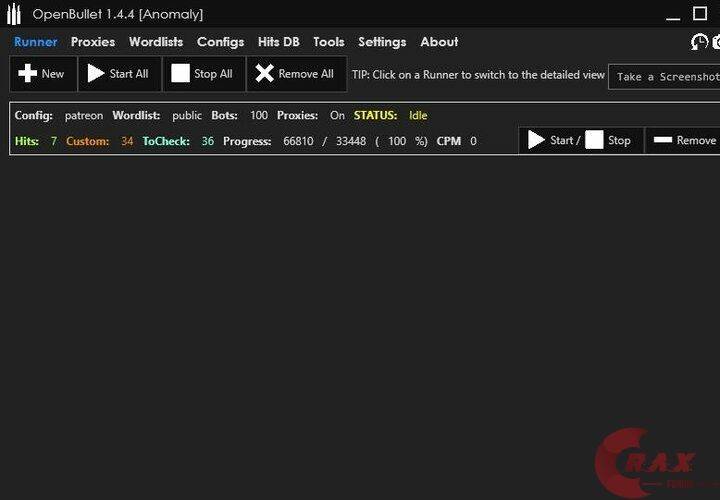Click the Remove All button
720x500 pixels.
[x=297, y=74]
